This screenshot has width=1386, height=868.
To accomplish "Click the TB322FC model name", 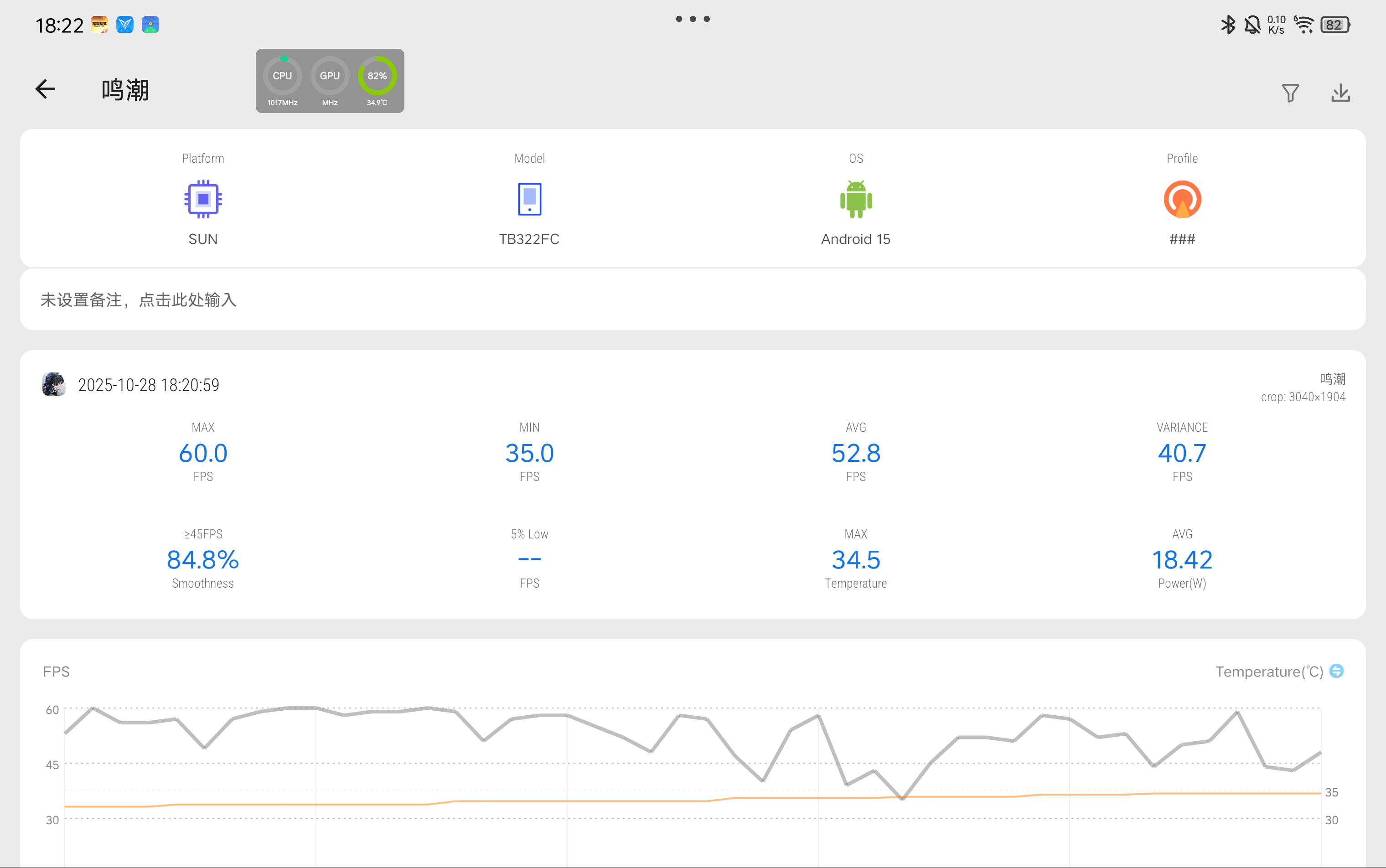I will [529, 239].
